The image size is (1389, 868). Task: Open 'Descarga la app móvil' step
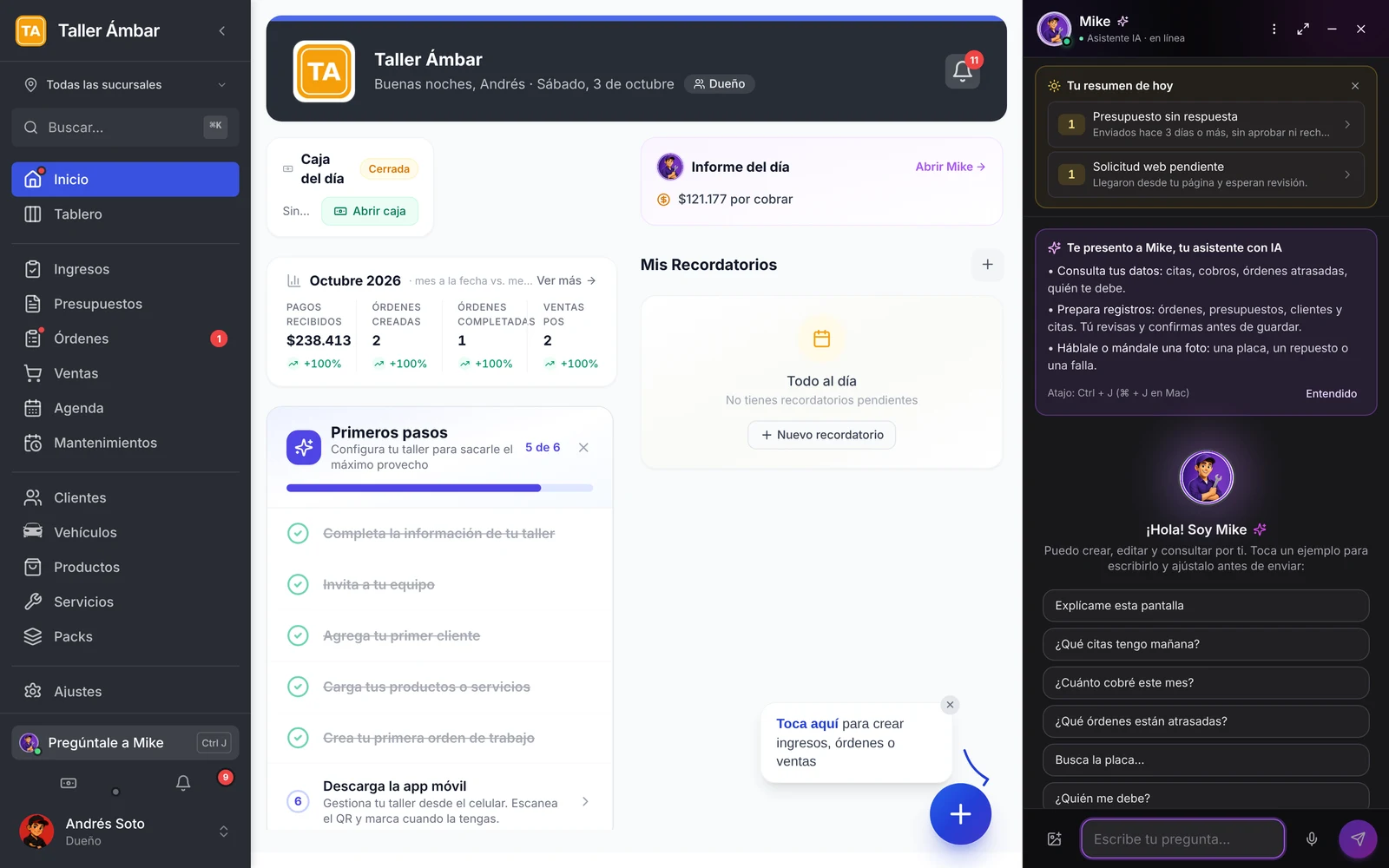(439, 801)
